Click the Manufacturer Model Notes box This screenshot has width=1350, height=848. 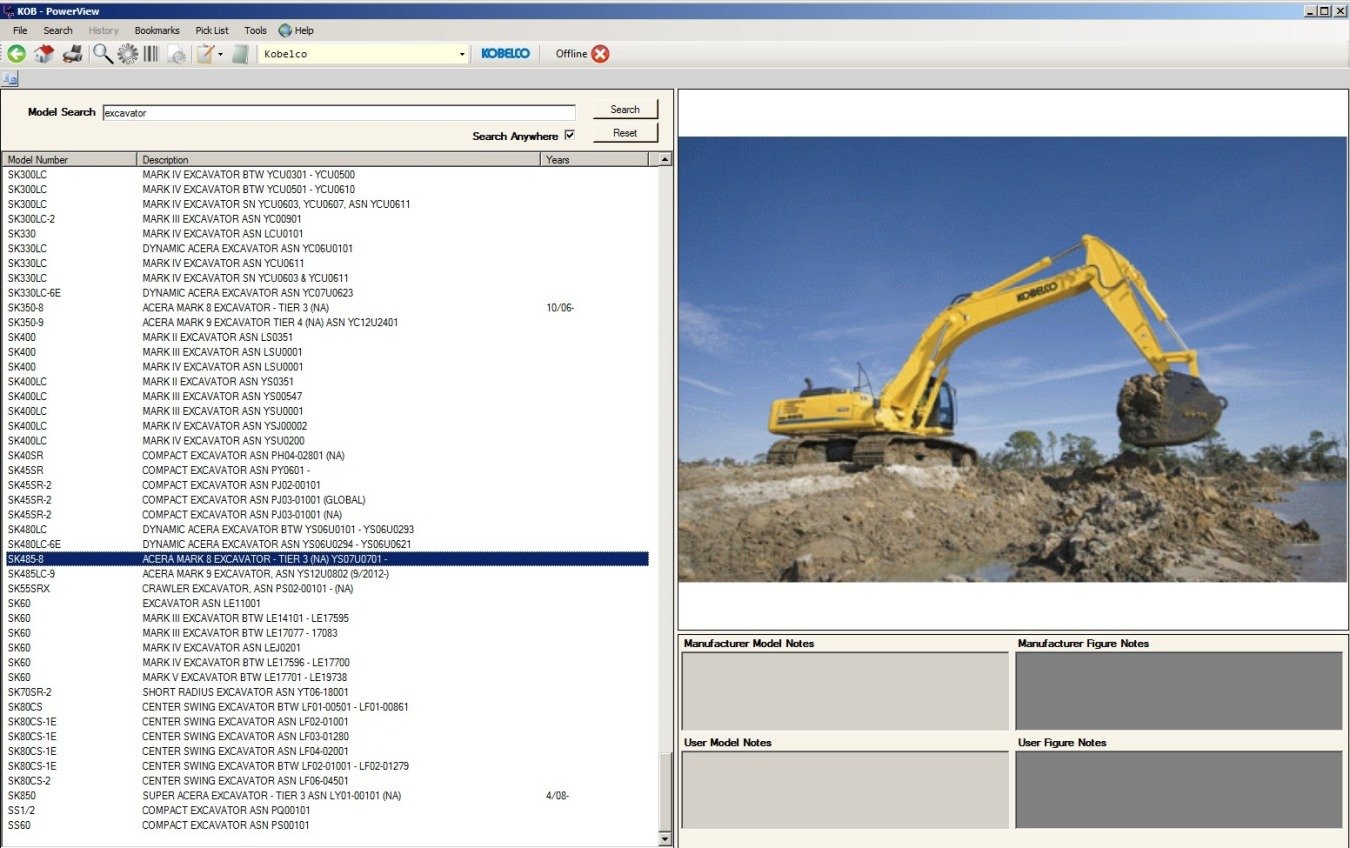845,691
